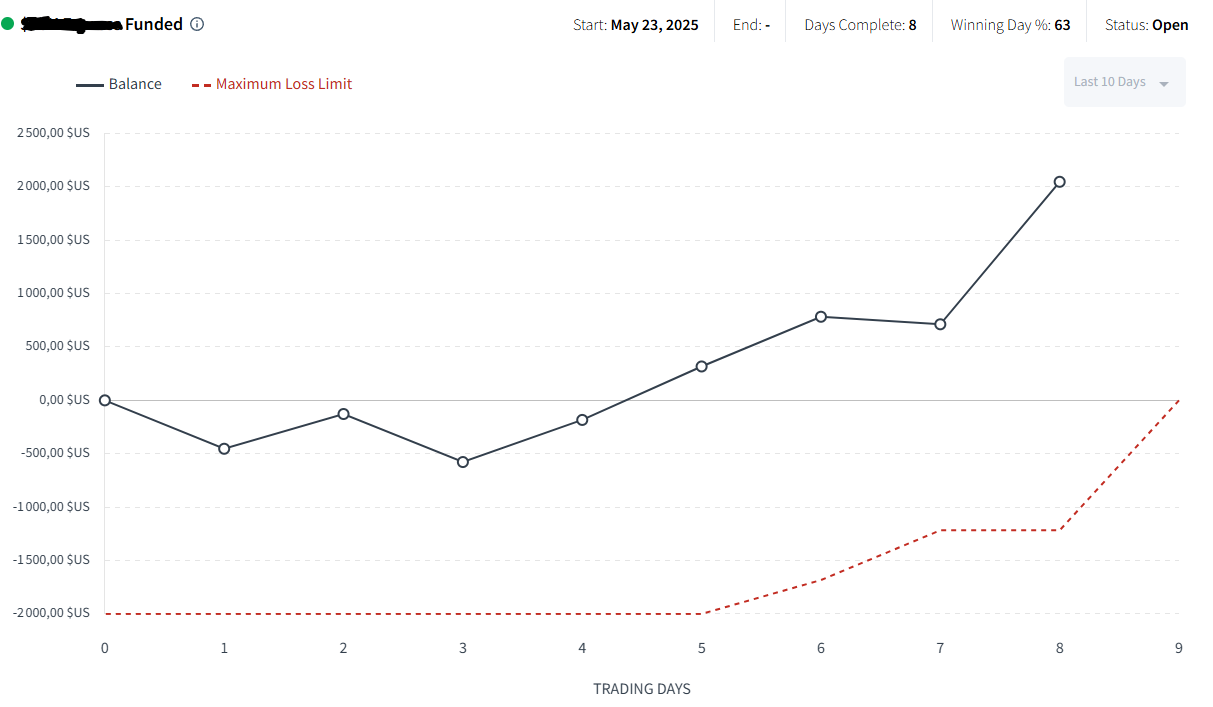Click the info icon beside Funded
The width and height of the screenshot is (1213, 707).
pyautogui.click(x=197, y=24)
